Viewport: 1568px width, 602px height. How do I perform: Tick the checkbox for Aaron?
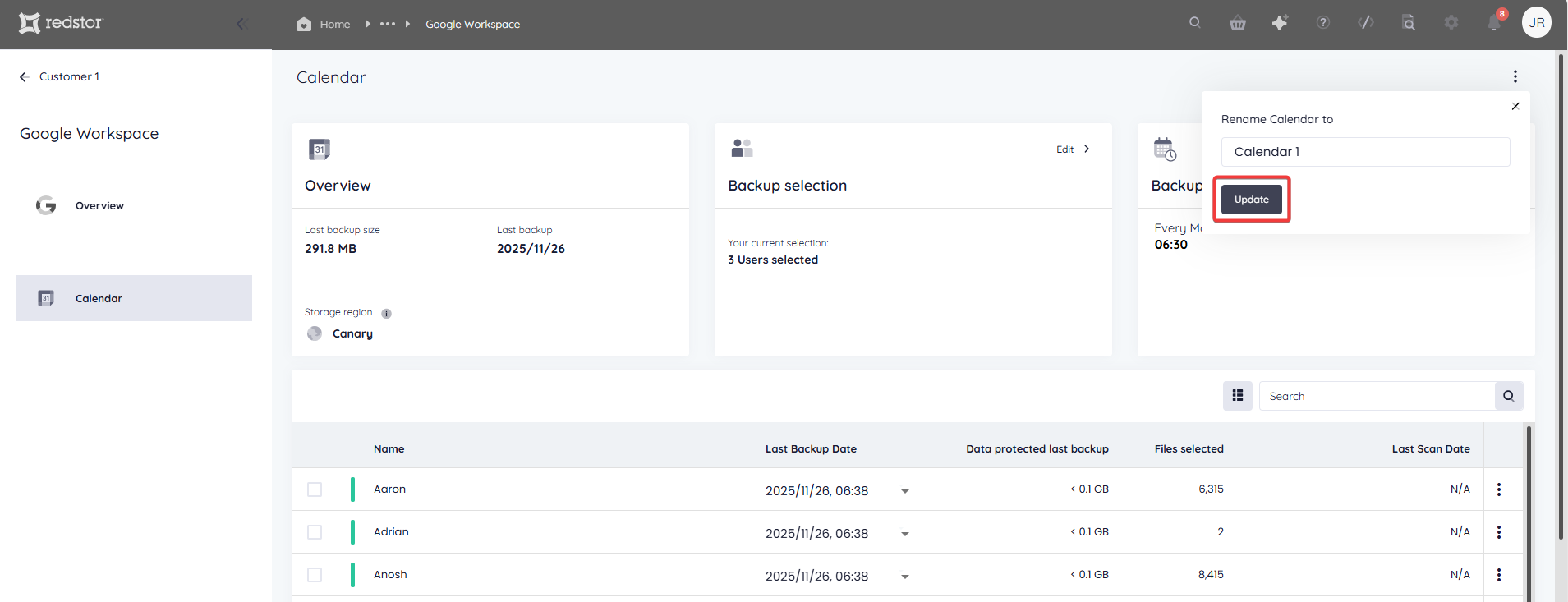click(x=315, y=489)
